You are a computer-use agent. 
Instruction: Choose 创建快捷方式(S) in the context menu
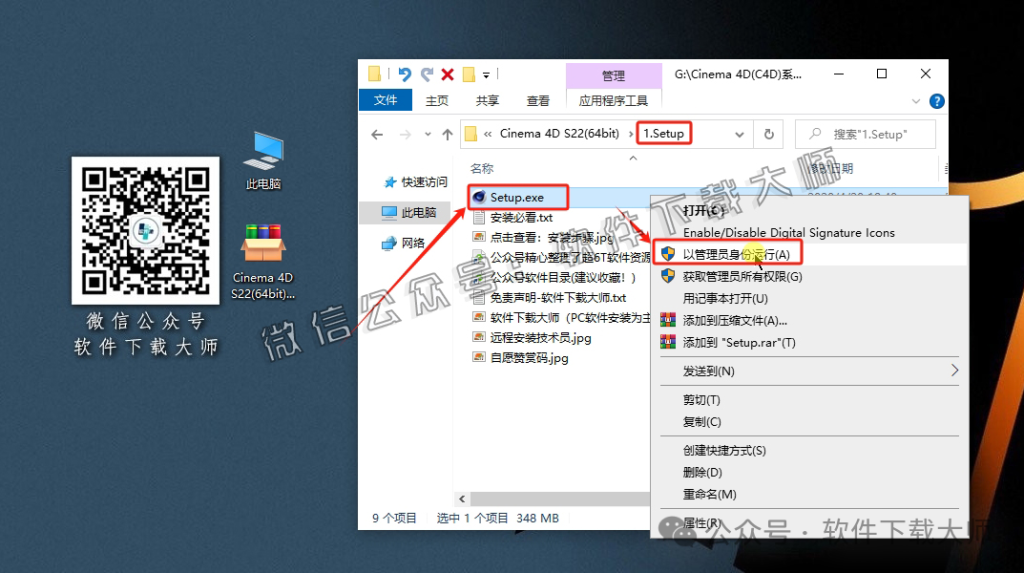click(724, 451)
